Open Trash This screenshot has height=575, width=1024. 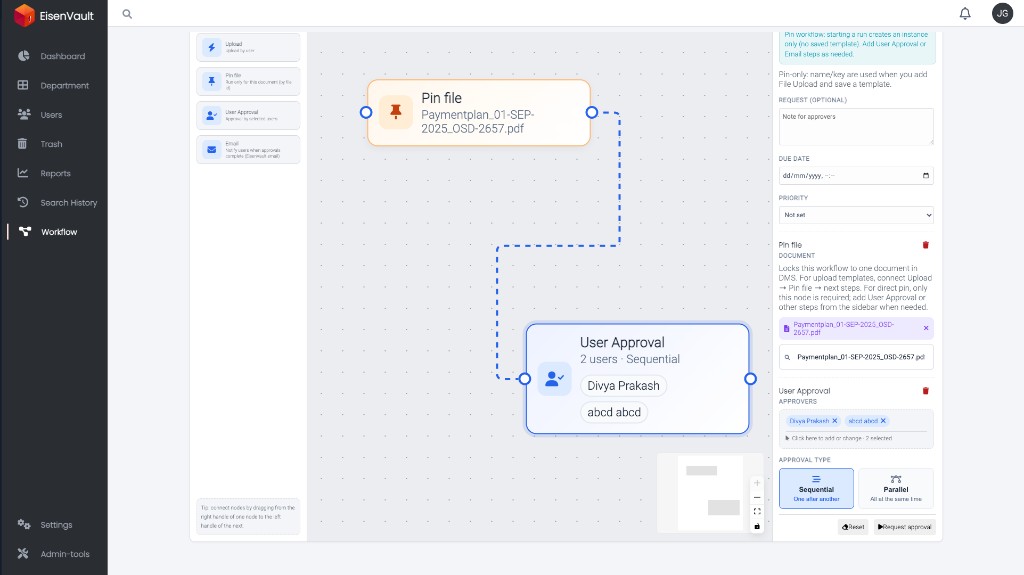coord(54,144)
